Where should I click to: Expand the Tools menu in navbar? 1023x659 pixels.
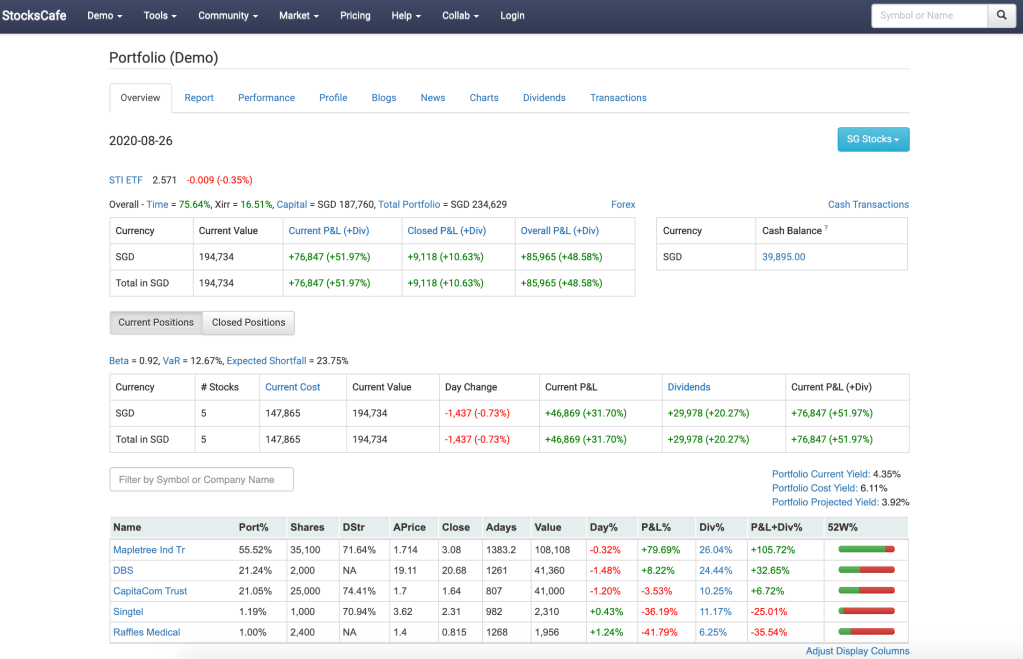(x=160, y=16)
